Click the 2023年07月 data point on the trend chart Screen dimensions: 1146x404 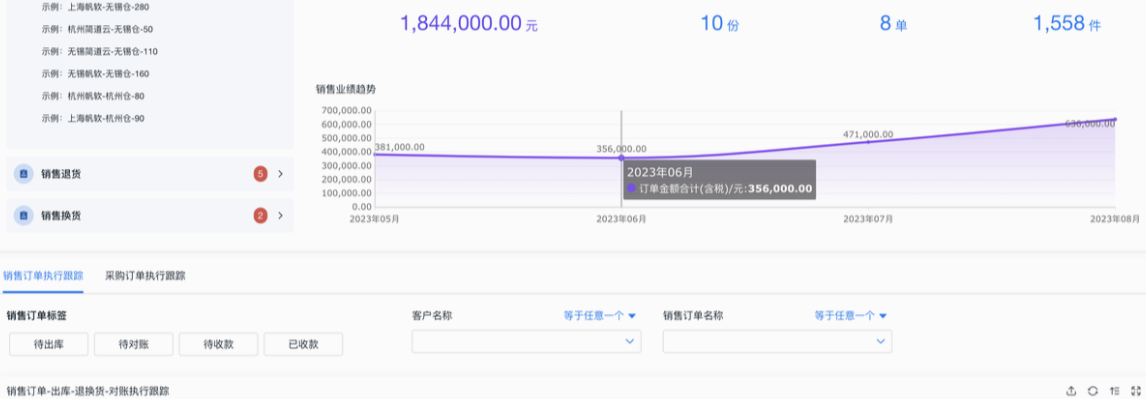(x=867, y=142)
